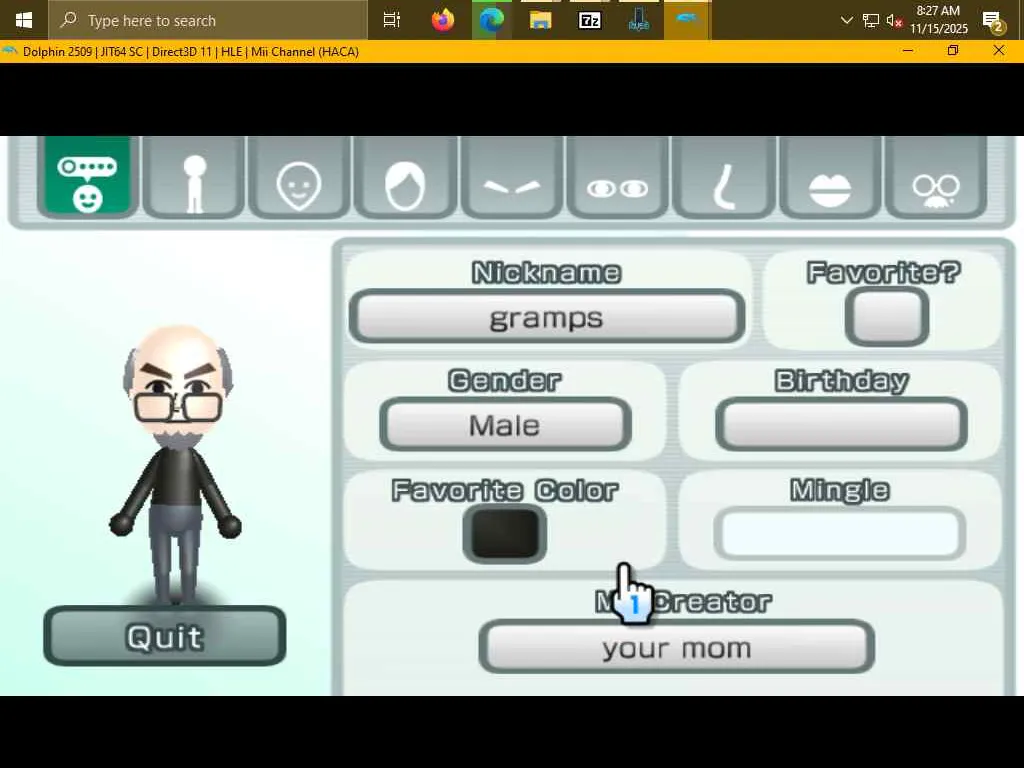Click the Dolphin window title bar icon
Viewport: 1024px width, 768px height.
(x=10, y=52)
